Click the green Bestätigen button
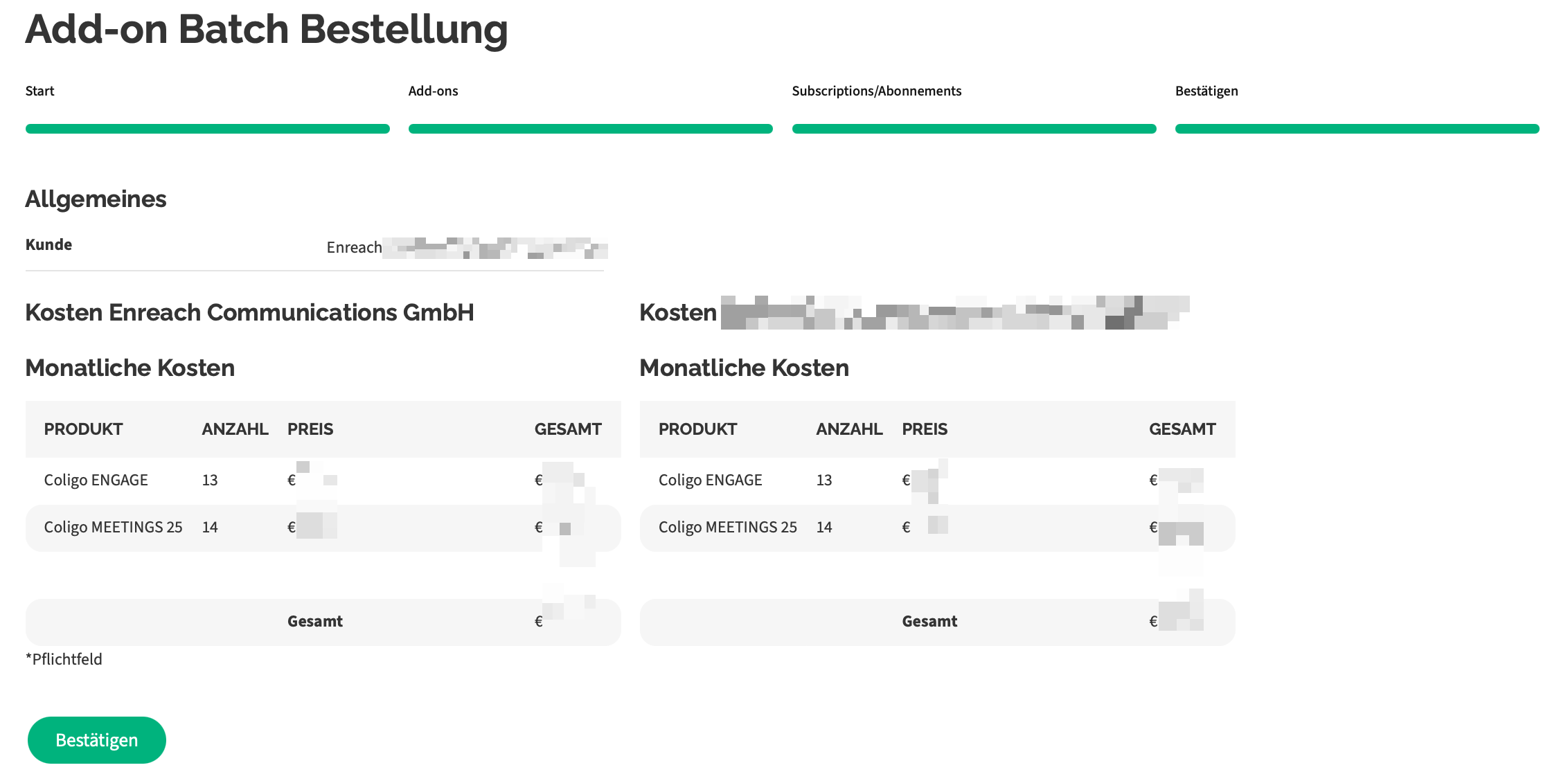 click(96, 740)
